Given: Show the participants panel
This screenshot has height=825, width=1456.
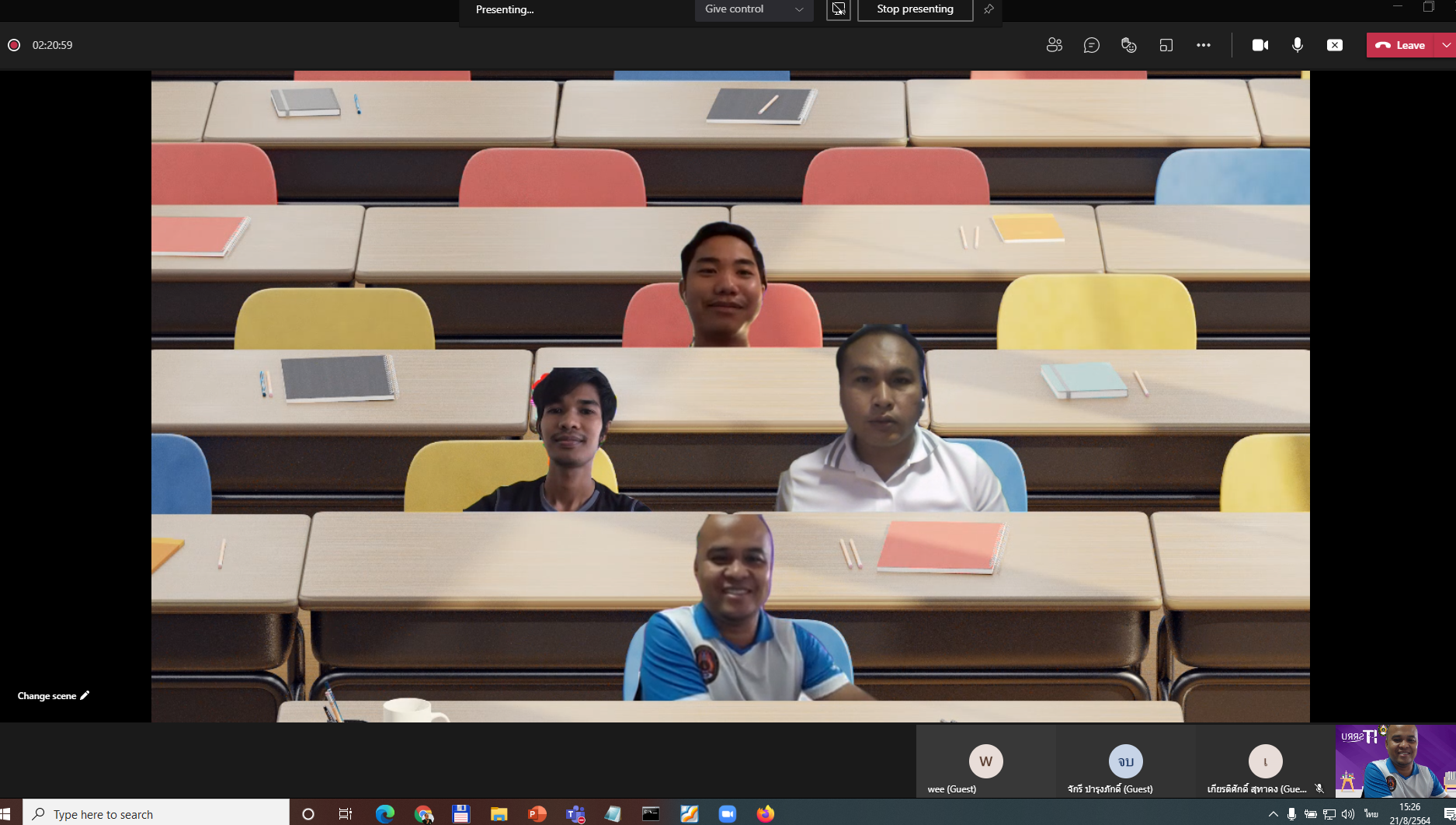Looking at the screenshot, I should click(1054, 45).
